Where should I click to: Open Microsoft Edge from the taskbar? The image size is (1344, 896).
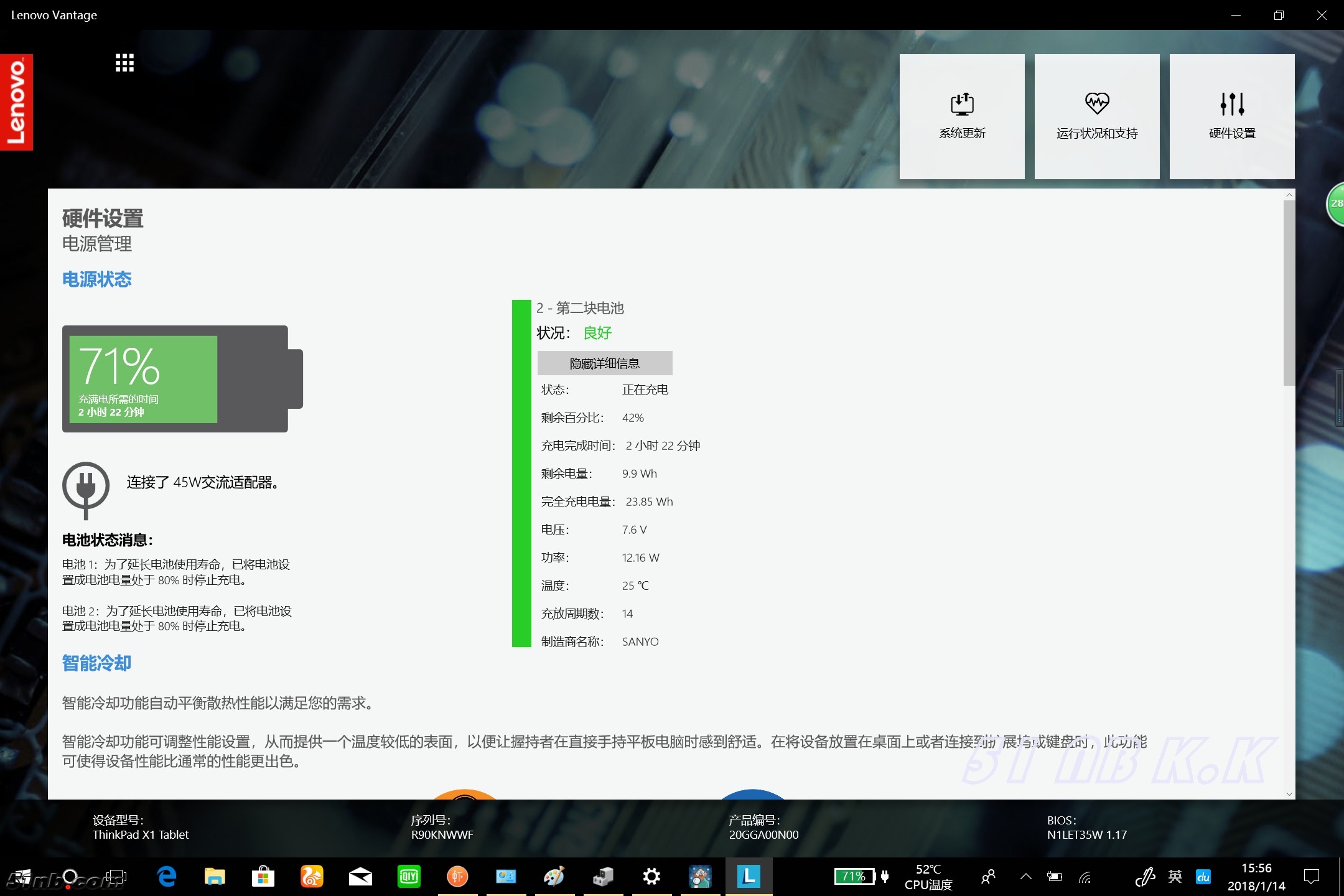point(166,877)
